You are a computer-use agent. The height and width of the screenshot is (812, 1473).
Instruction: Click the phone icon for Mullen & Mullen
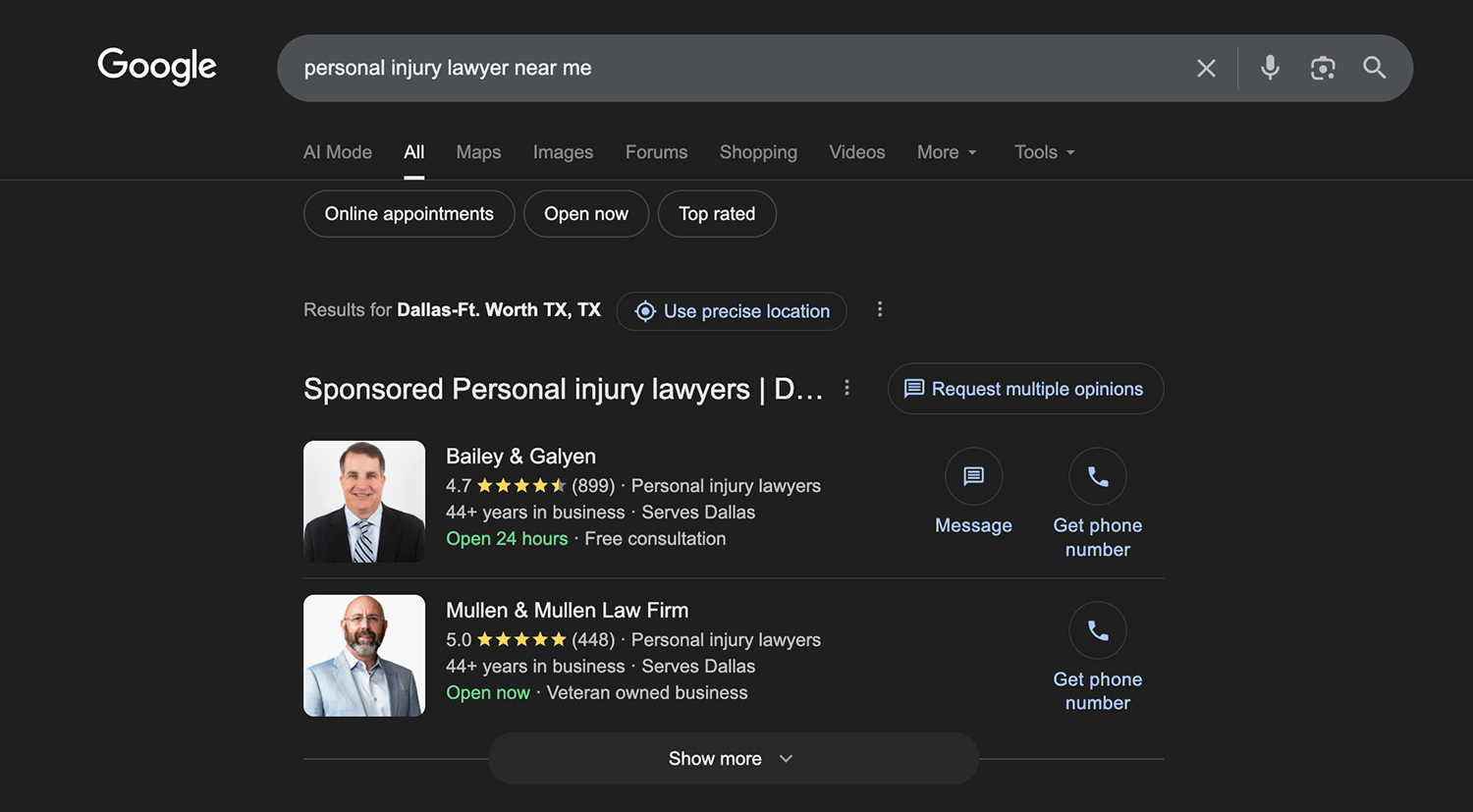pos(1098,630)
